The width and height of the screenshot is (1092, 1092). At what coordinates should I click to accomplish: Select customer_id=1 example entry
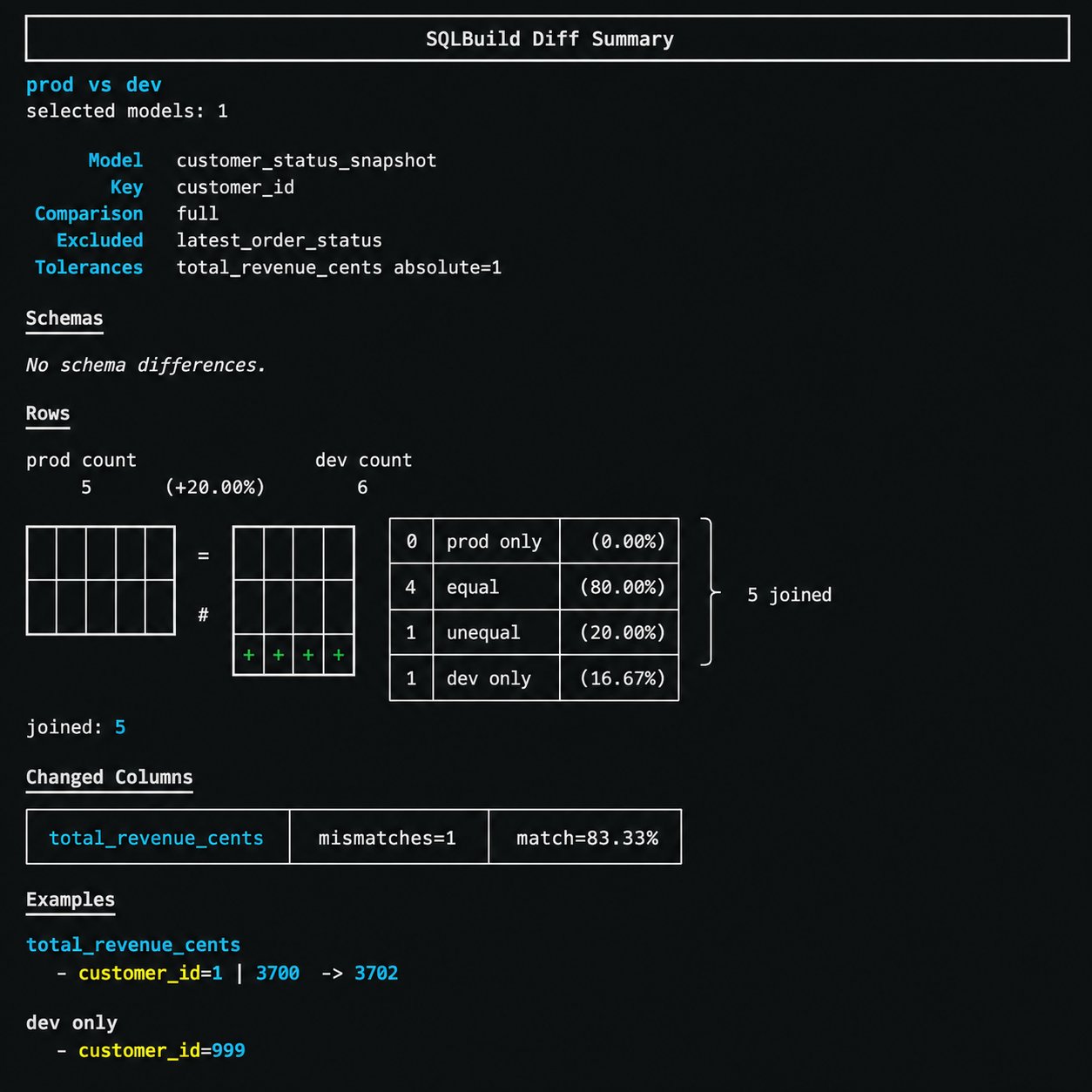151,973
